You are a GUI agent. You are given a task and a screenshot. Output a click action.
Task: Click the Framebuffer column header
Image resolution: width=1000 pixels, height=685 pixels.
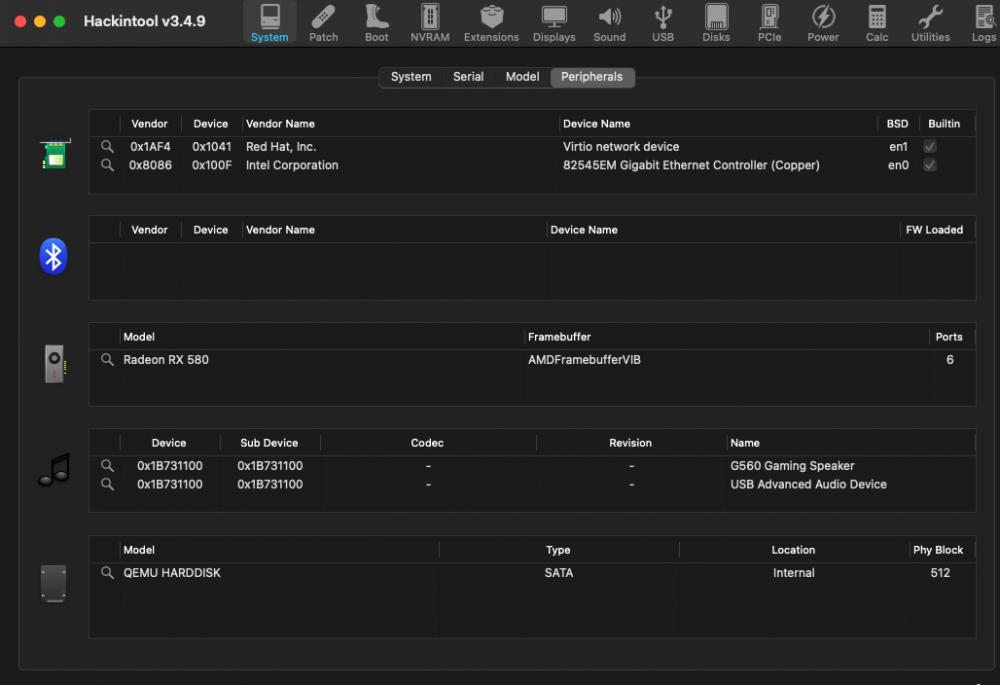[726, 337]
